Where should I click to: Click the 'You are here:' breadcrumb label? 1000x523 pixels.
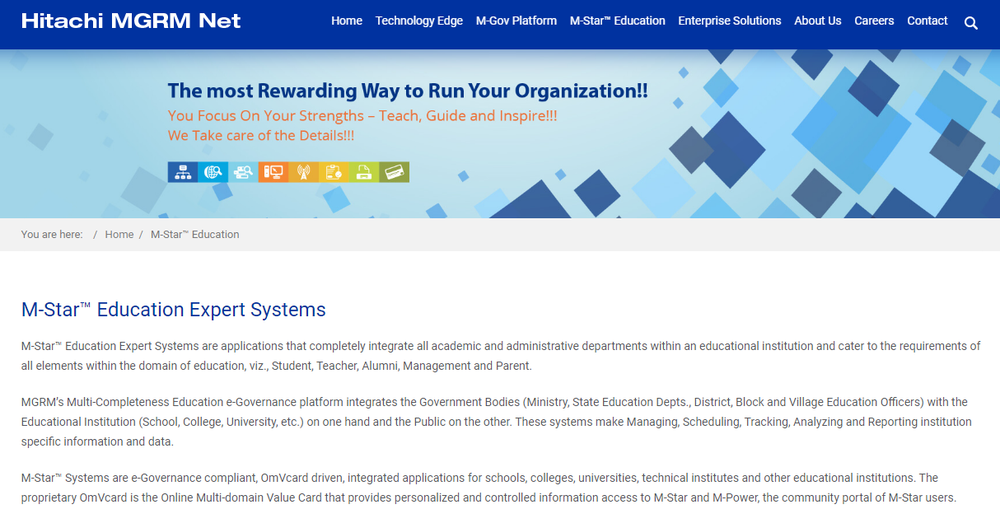[52, 235]
